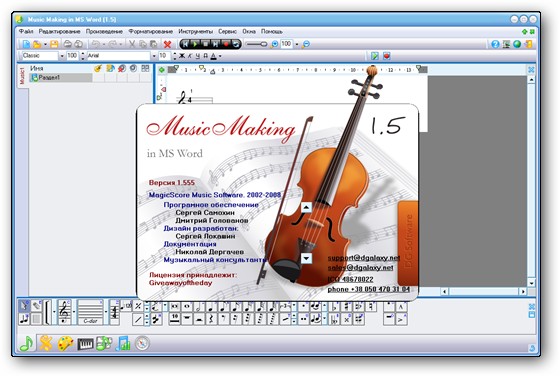560x376 pixels.
Task: Toggle underline Ч text formatting
Action: pos(198,56)
